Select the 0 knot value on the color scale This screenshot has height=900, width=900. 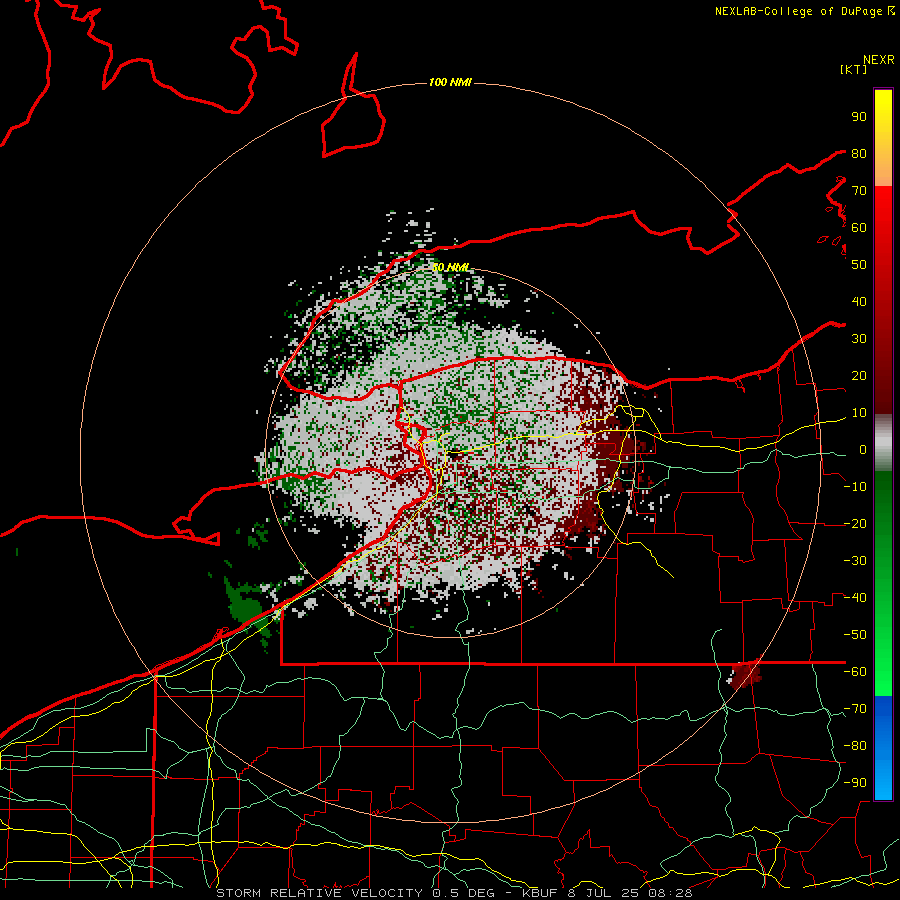[863, 449]
